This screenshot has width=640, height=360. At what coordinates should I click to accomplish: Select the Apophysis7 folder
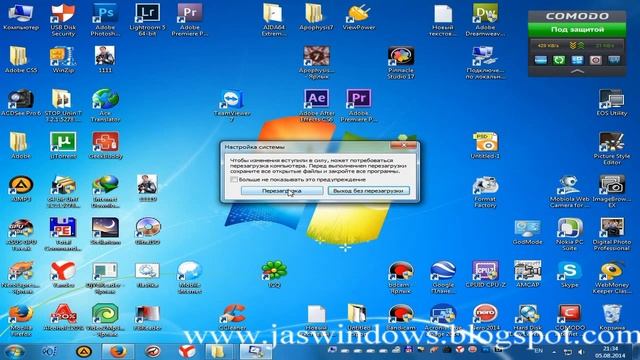pyautogui.click(x=316, y=18)
